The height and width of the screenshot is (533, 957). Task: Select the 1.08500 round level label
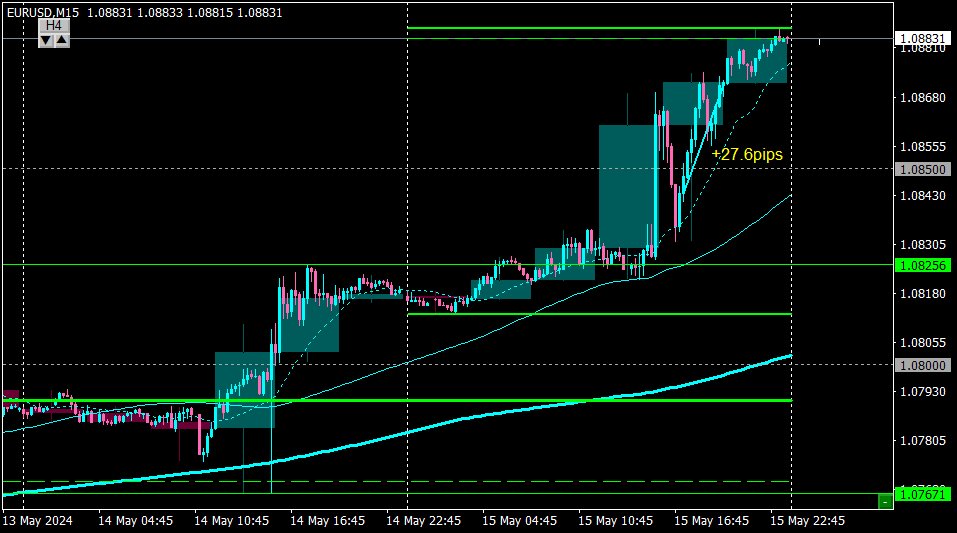923,170
